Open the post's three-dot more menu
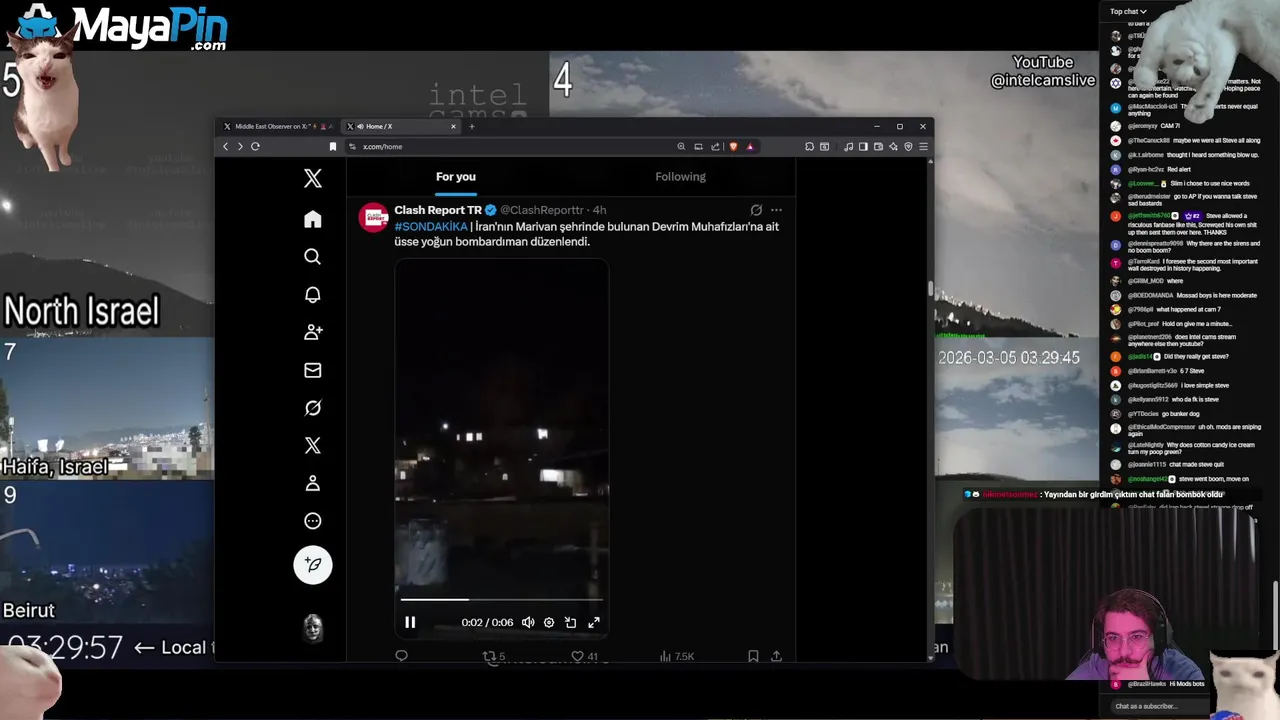The width and height of the screenshot is (1280, 720). (x=776, y=210)
